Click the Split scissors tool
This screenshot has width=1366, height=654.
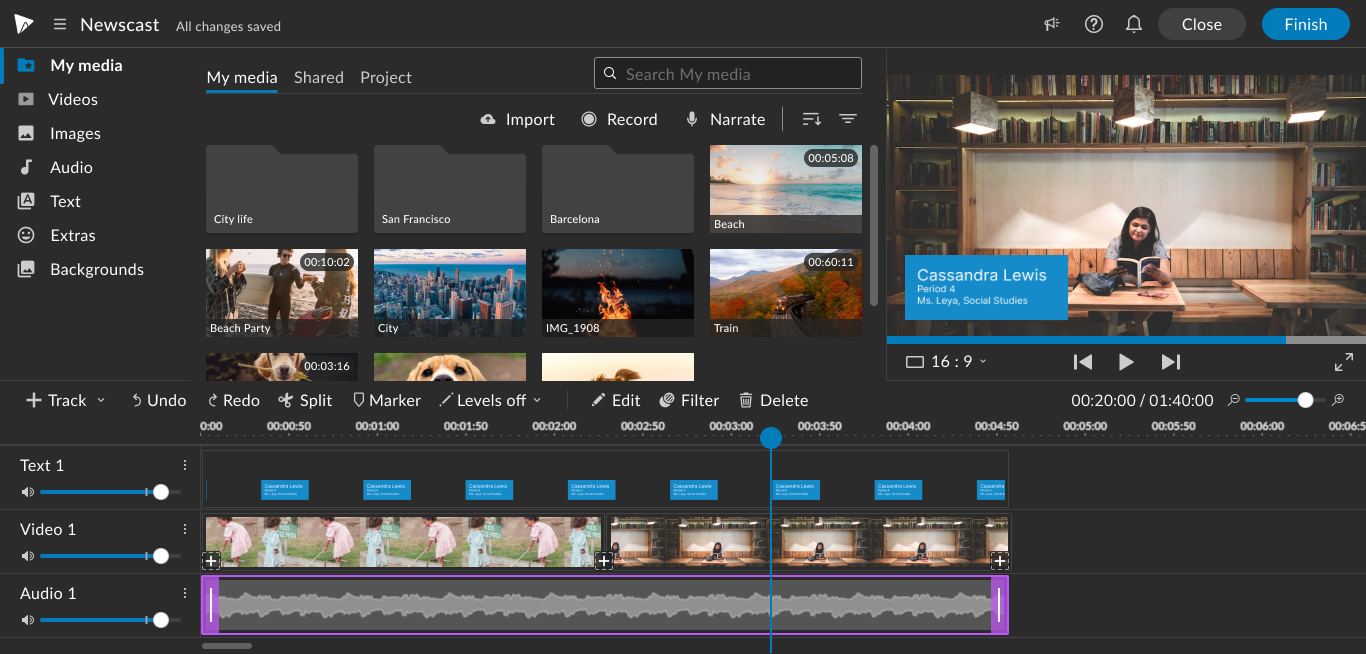tap(305, 400)
